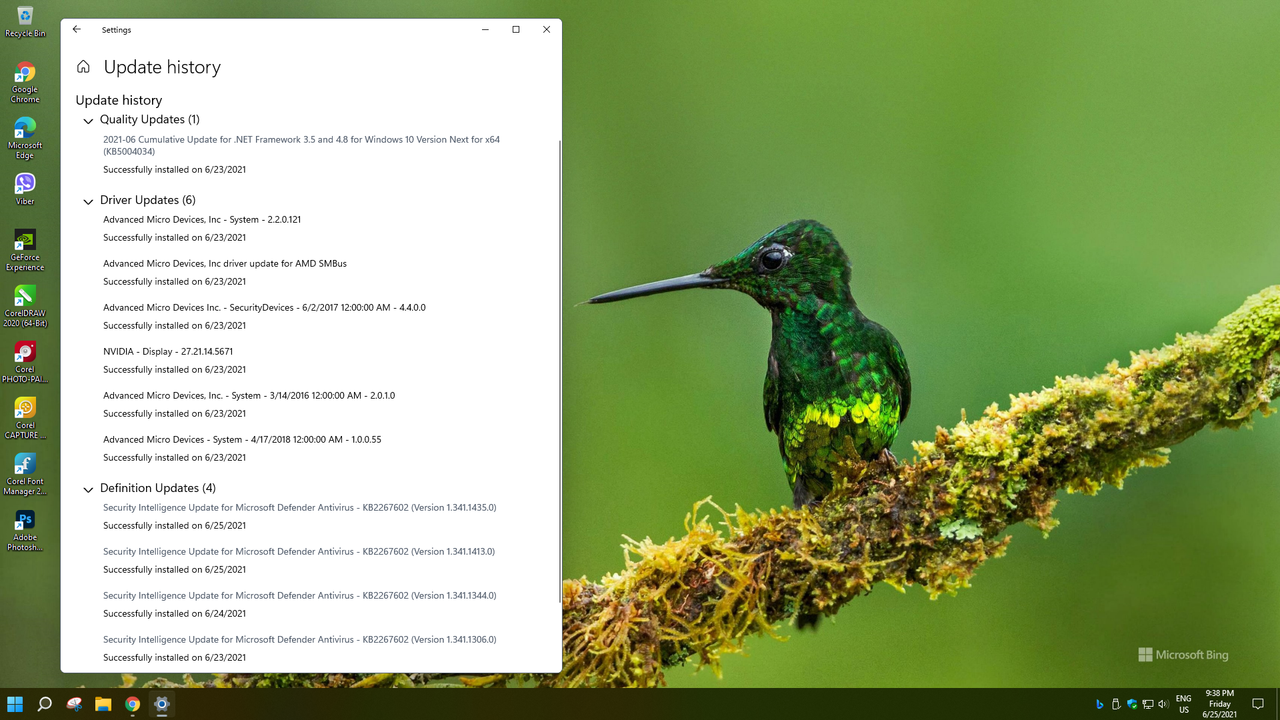Go back using the Settings back arrow
Viewport: 1280px width, 720px height.
point(77,30)
